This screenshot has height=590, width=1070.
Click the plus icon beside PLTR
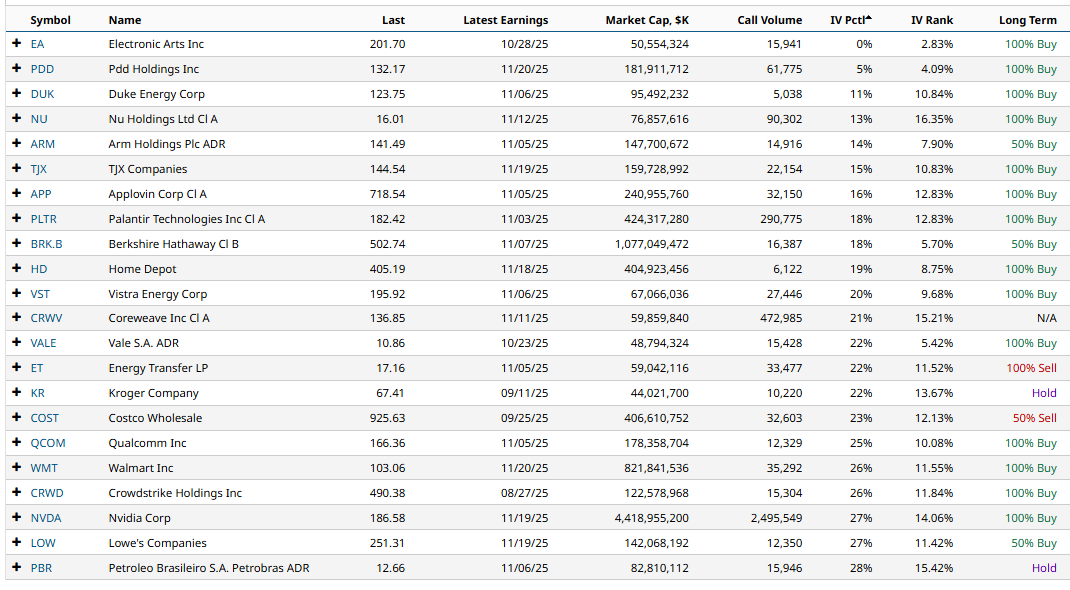click(16, 219)
